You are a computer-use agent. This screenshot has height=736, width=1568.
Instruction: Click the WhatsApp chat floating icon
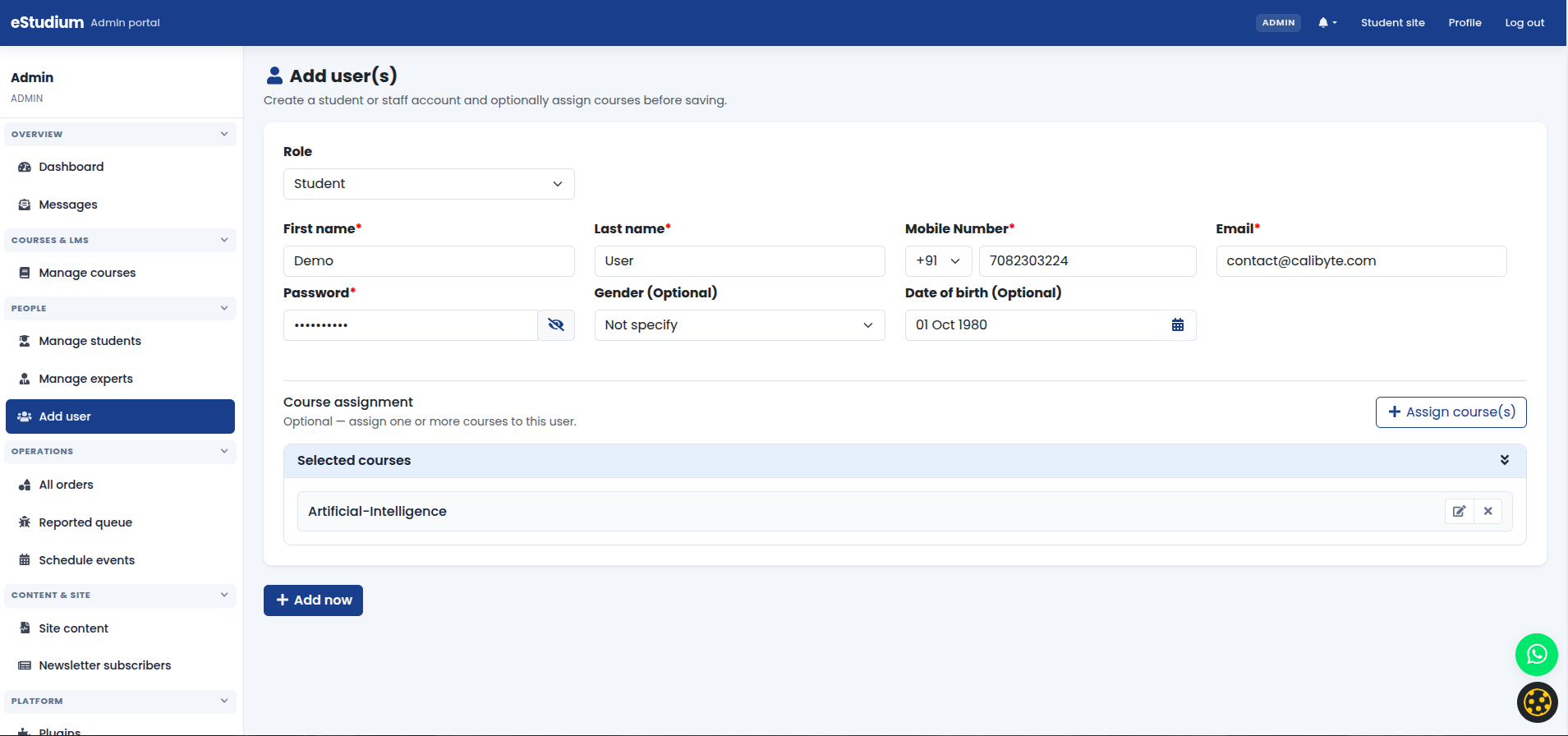(x=1537, y=655)
